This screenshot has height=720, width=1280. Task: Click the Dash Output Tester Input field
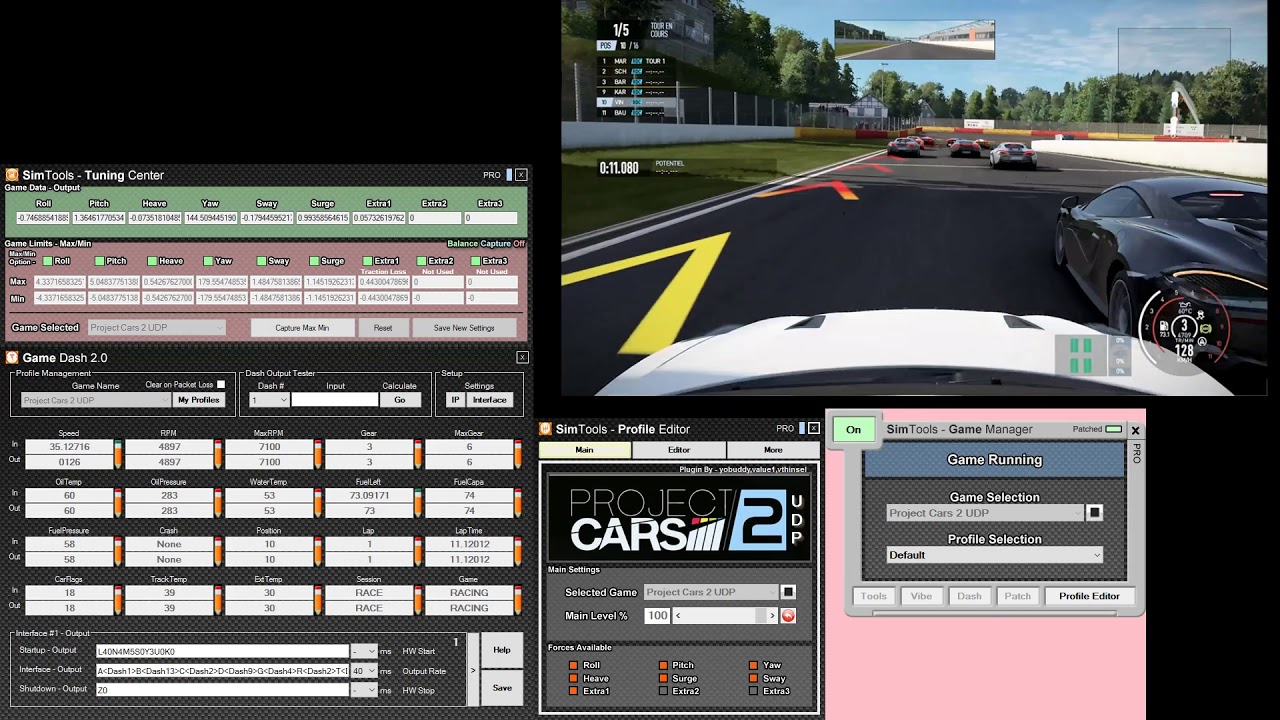pos(335,400)
